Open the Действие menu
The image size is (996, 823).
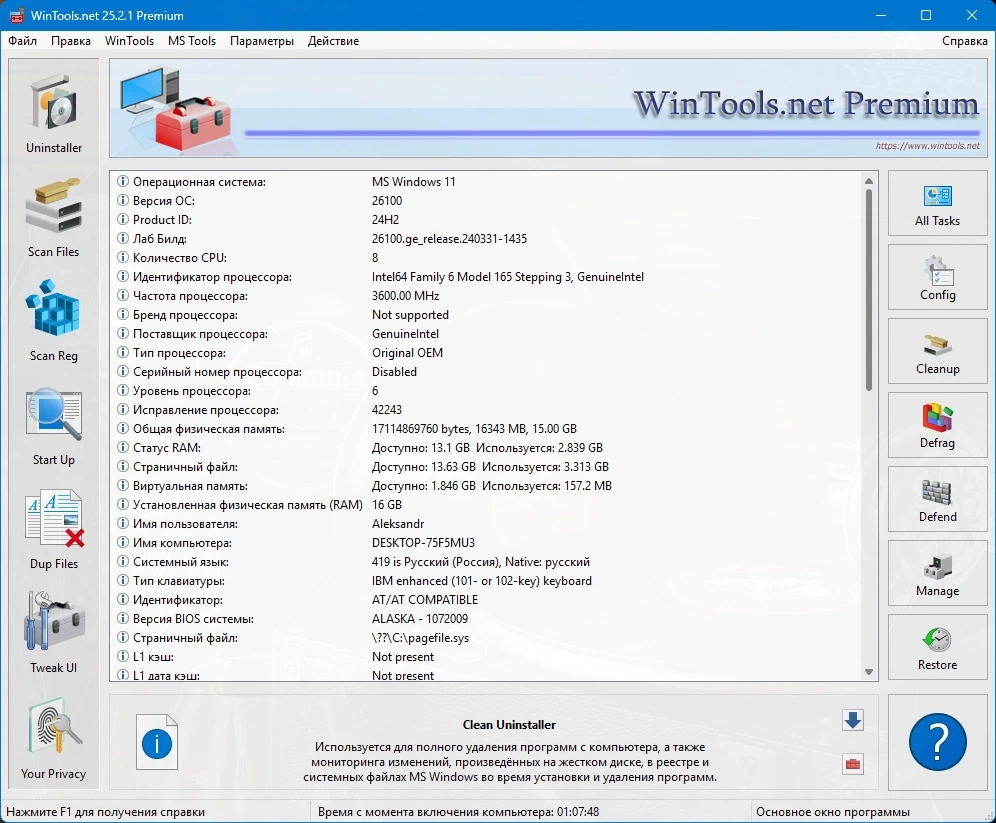coord(333,41)
